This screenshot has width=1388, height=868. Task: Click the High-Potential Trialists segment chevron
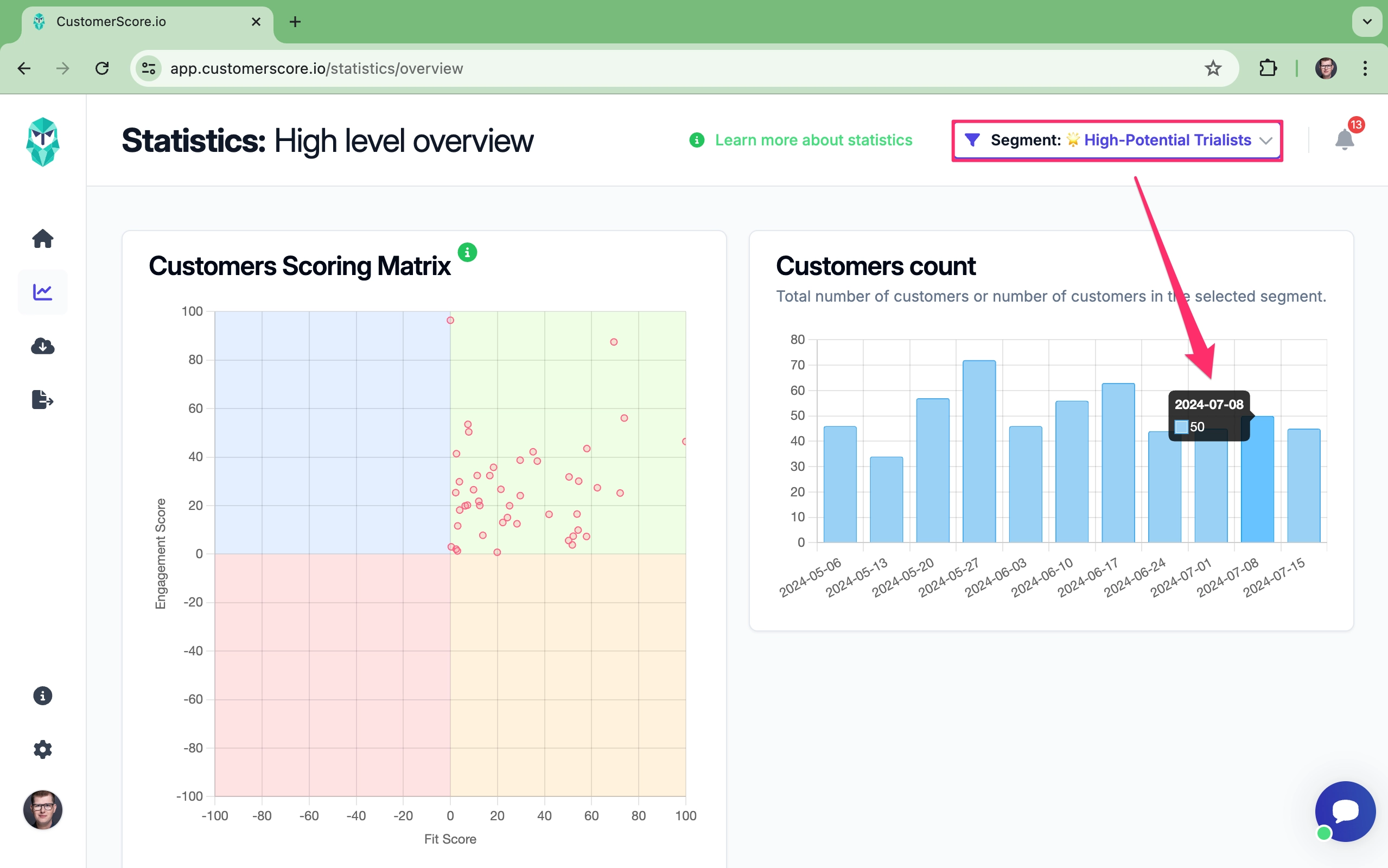point(1265,140)
